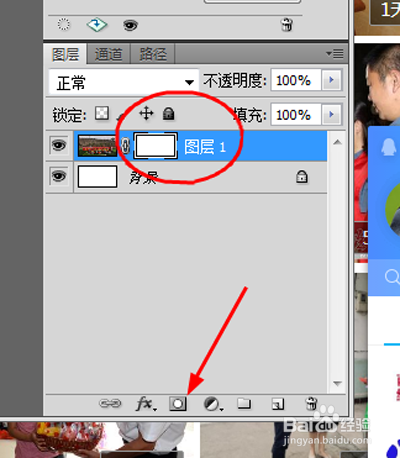The image size is (400, 458).
Task: Click the QQ penguin icon in blue window
Action: click(x=389, y=147)
